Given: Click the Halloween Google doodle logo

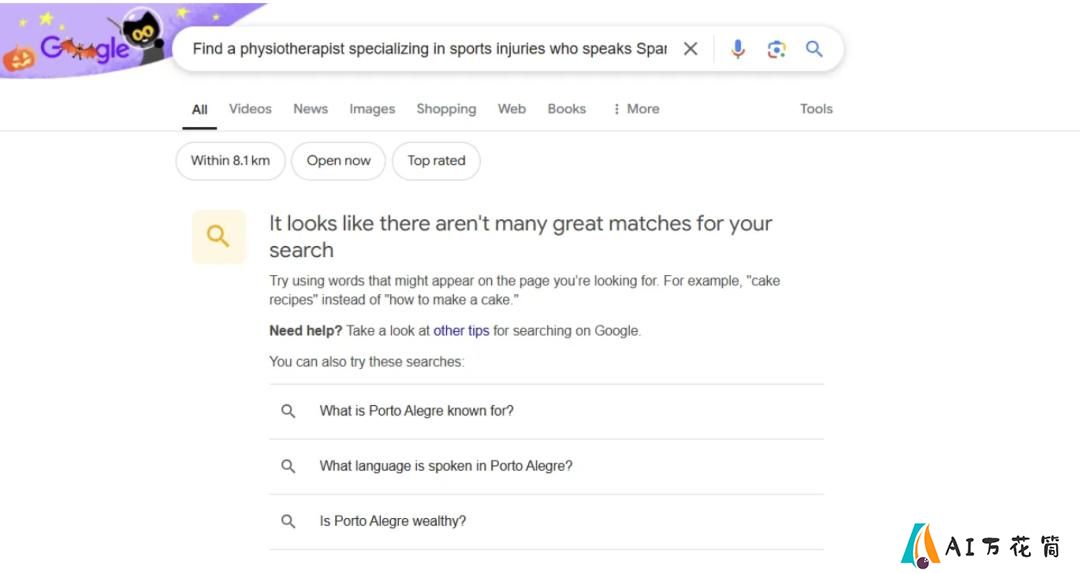Looking at the screenshot, I should (84, 43).
